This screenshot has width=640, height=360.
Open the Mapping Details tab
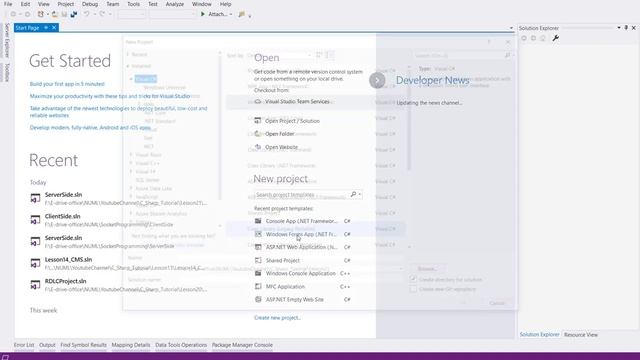131,345
